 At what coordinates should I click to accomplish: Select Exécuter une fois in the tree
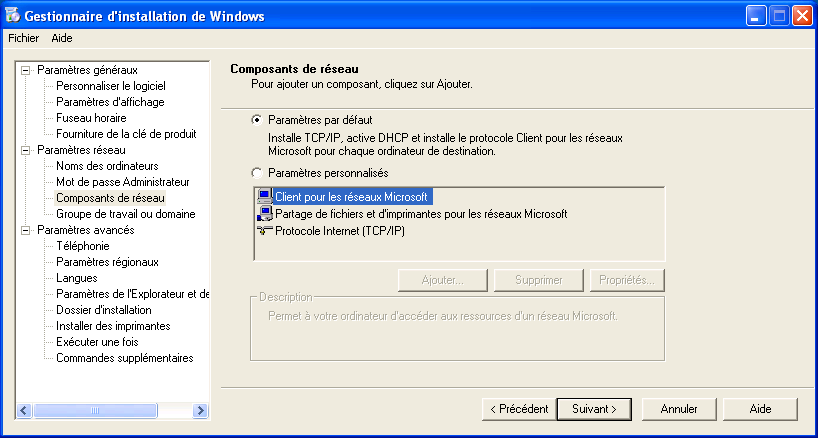(98, 343)
